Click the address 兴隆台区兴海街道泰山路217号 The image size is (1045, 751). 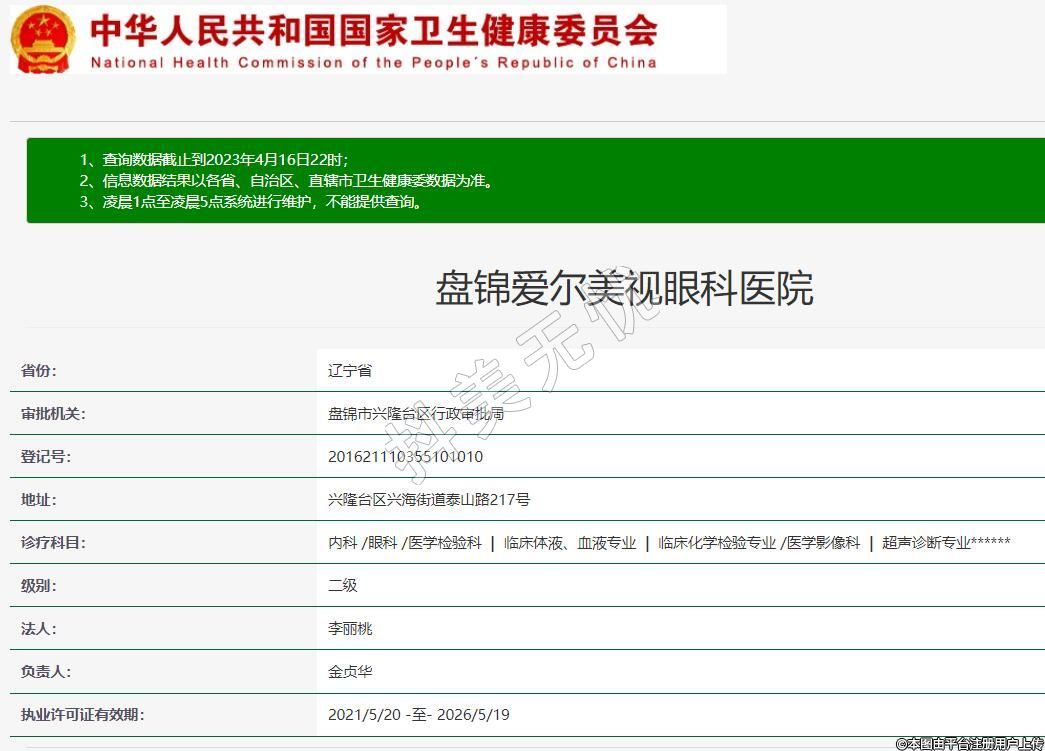(429, 499)
